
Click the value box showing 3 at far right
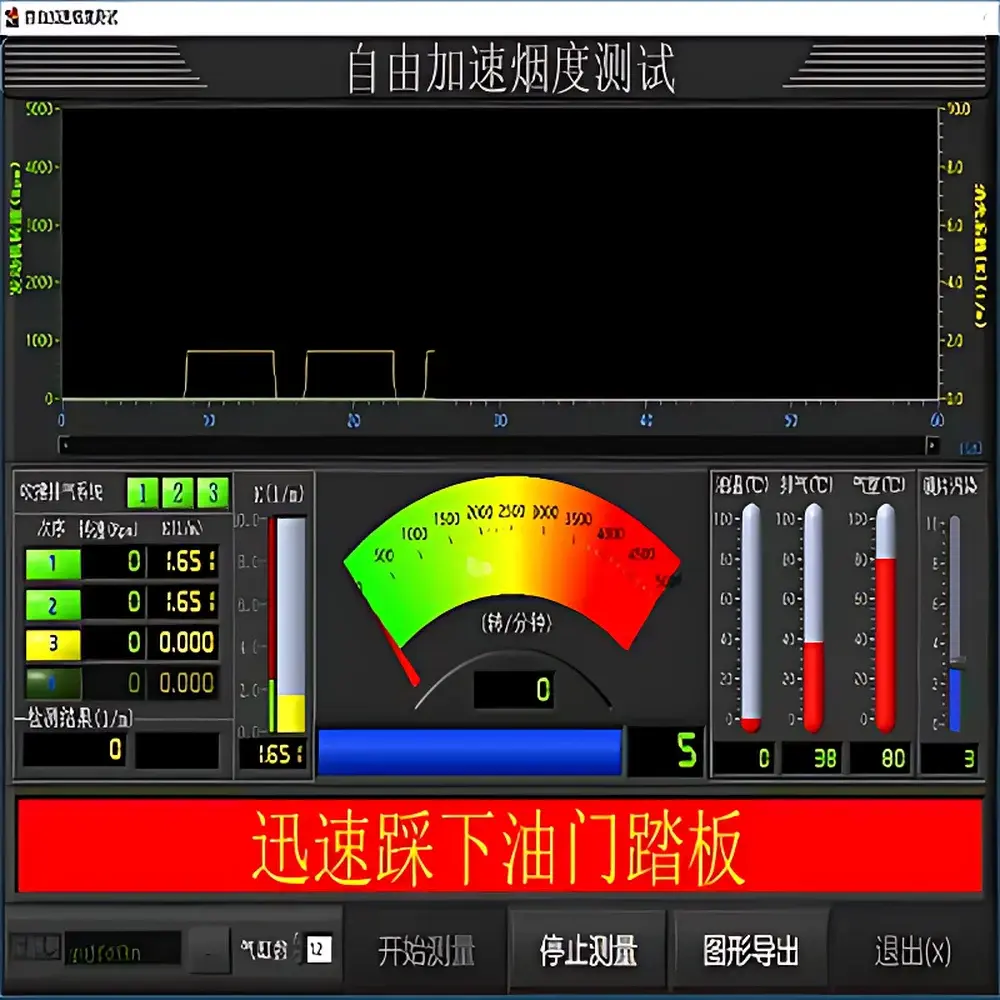[948, 758]
